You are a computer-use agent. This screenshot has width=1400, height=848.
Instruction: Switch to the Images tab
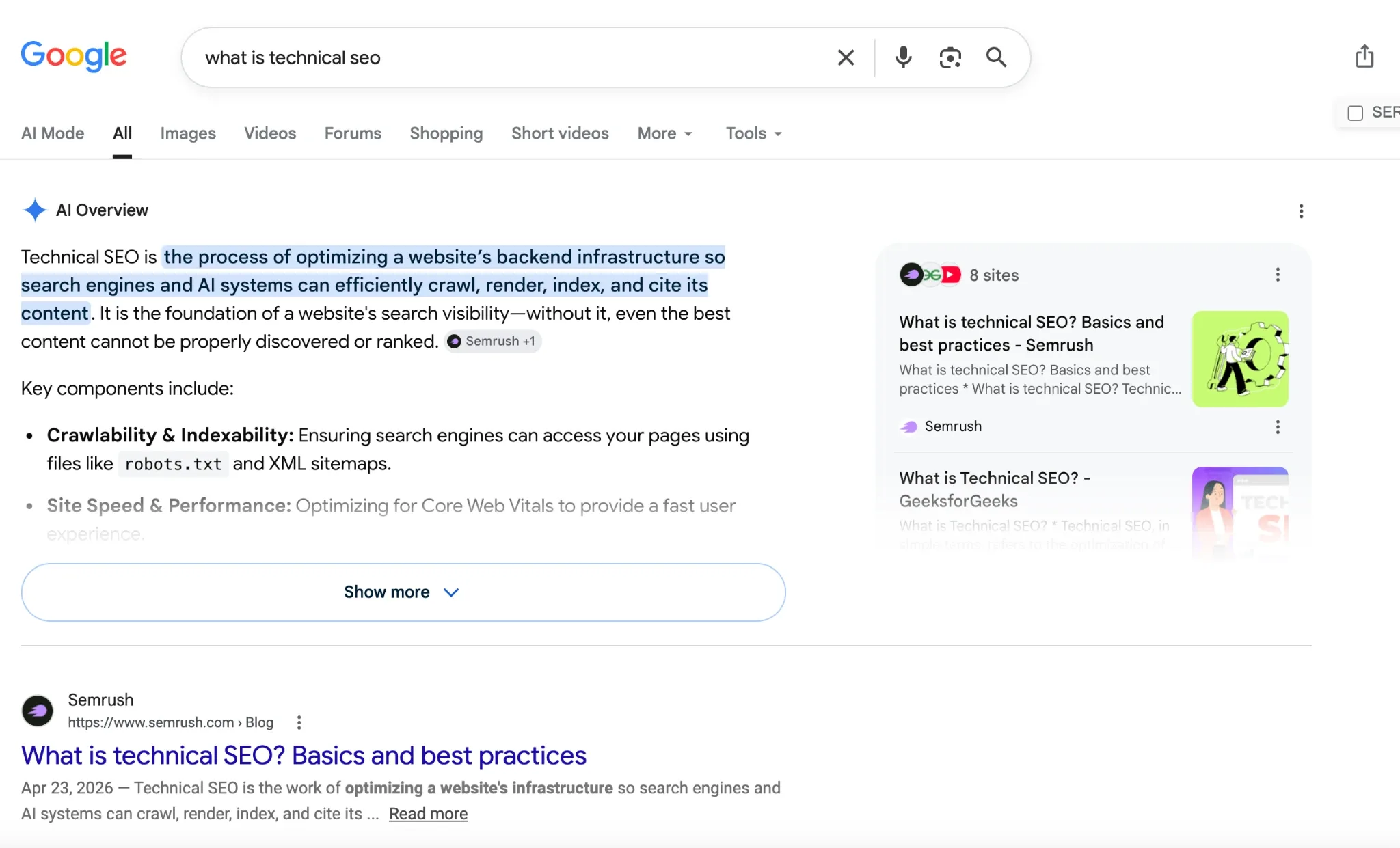(188, 133)
